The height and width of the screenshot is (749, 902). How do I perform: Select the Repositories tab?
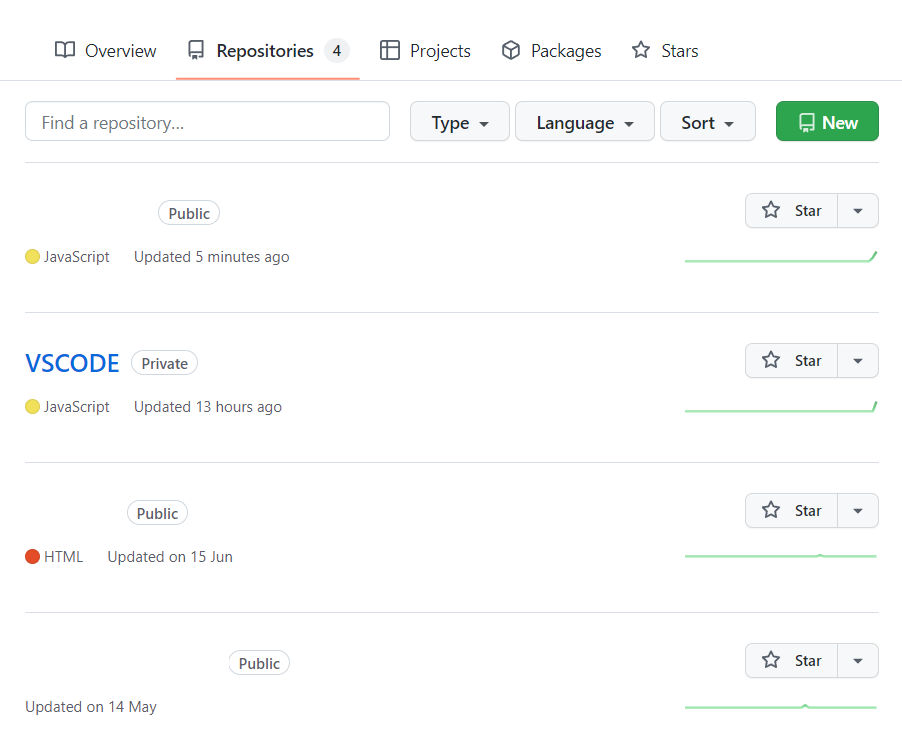point(267,51)
